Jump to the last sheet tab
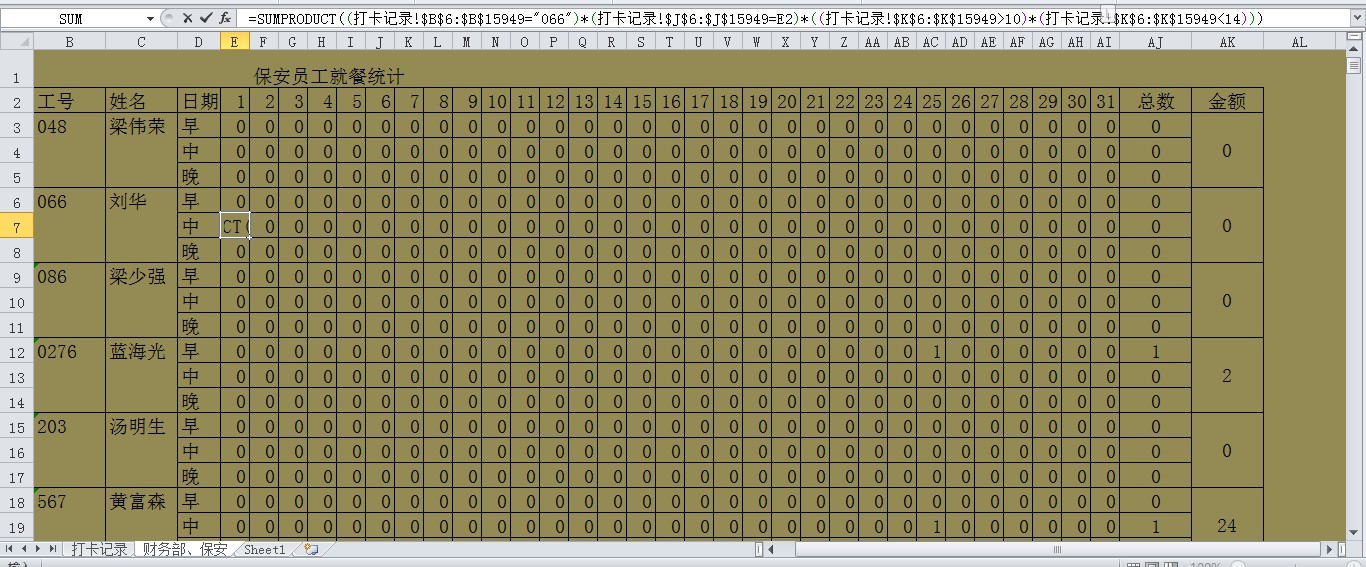 coord(53,549)
